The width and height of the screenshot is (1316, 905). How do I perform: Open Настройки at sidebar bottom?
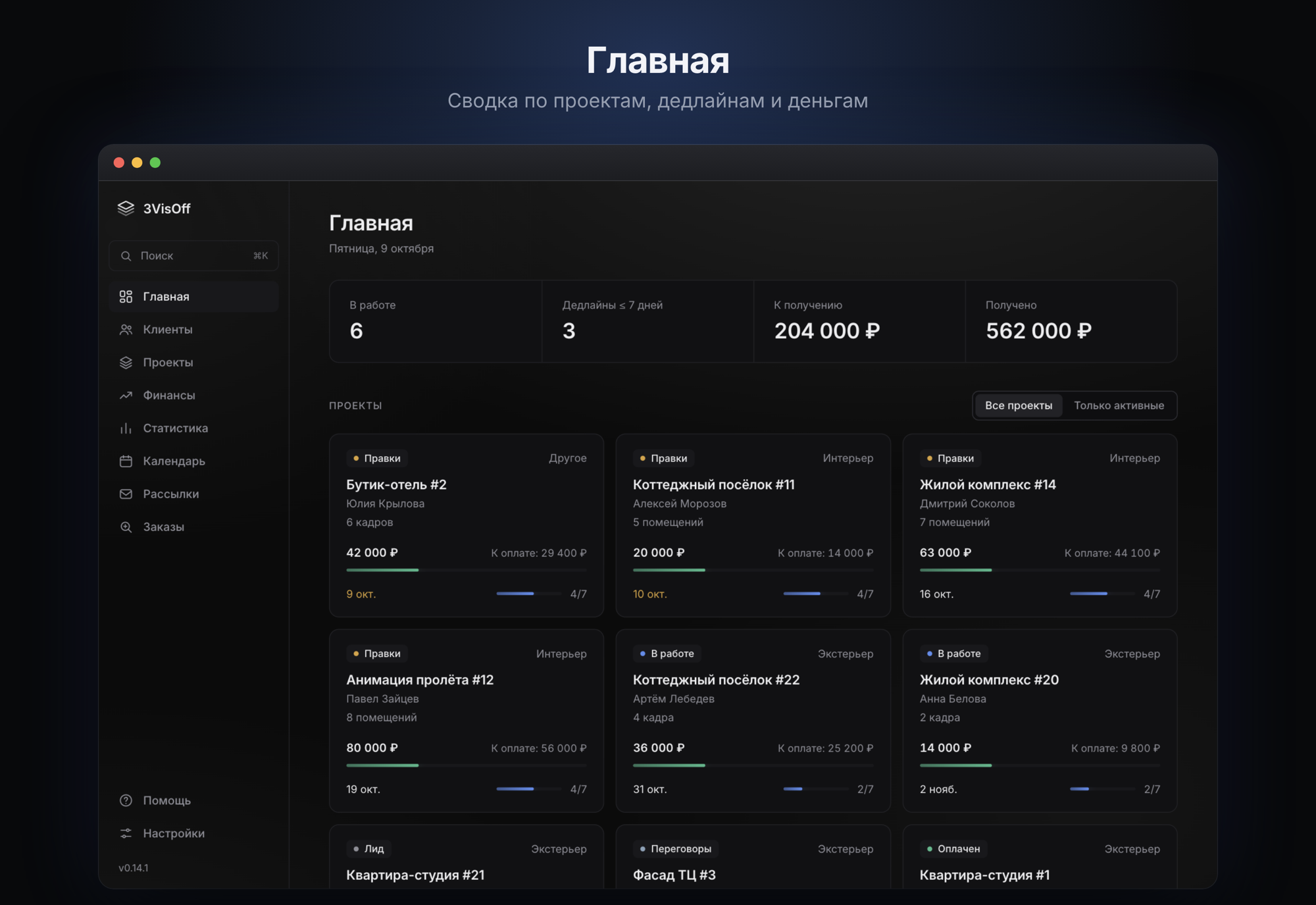pyautogui.click(x=193, y=833)
